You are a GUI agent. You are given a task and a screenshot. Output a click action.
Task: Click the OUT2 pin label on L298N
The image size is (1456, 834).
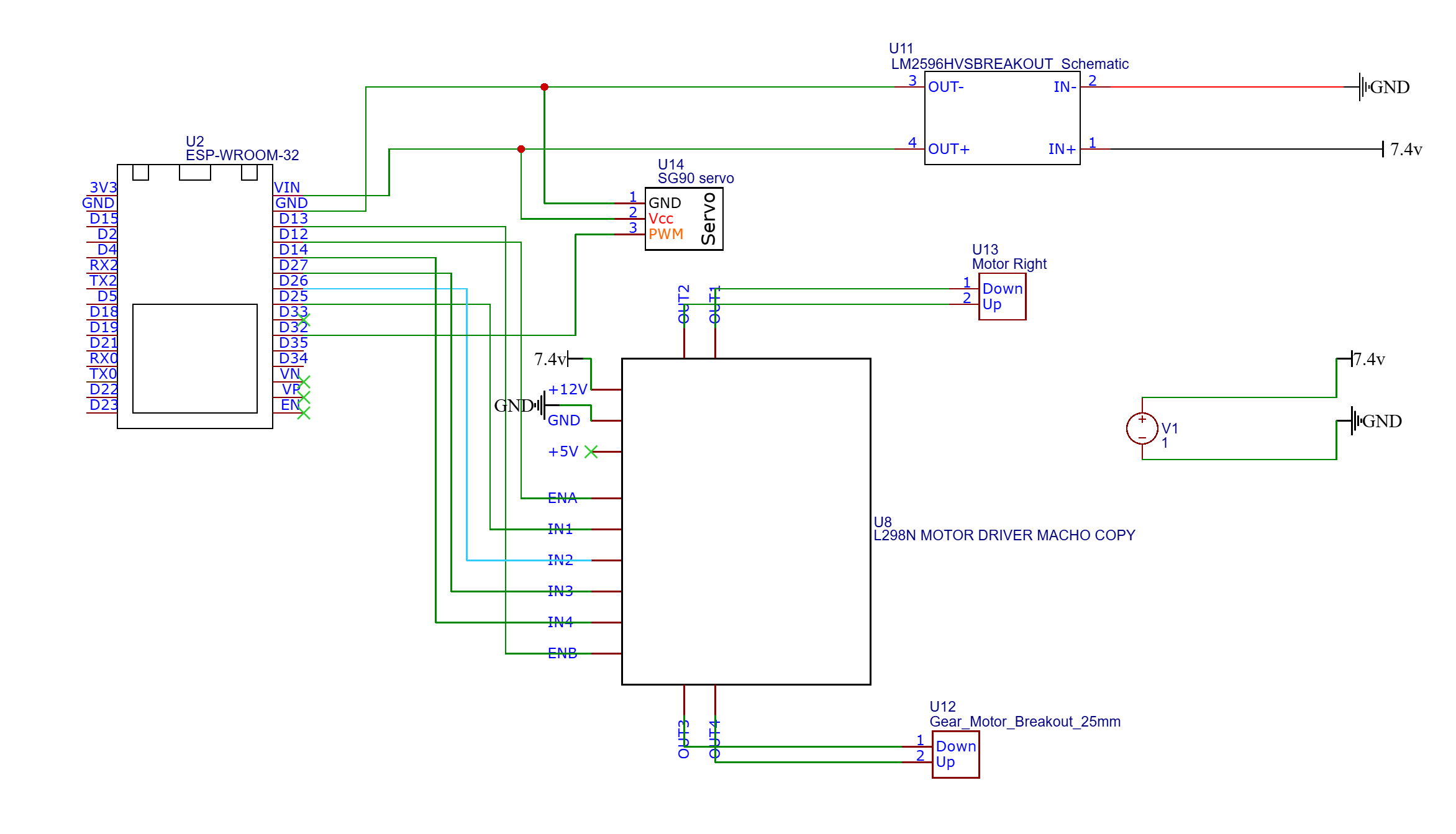pyautogui.click(x=684, y=304)
